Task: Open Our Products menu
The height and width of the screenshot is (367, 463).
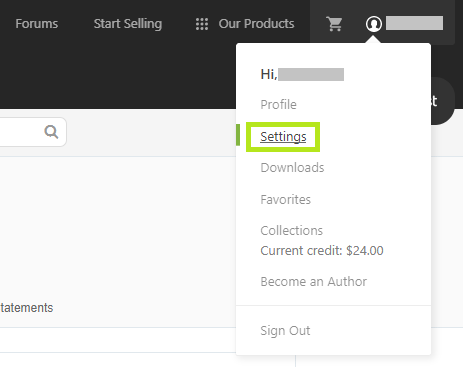Action: coord(256,24)
